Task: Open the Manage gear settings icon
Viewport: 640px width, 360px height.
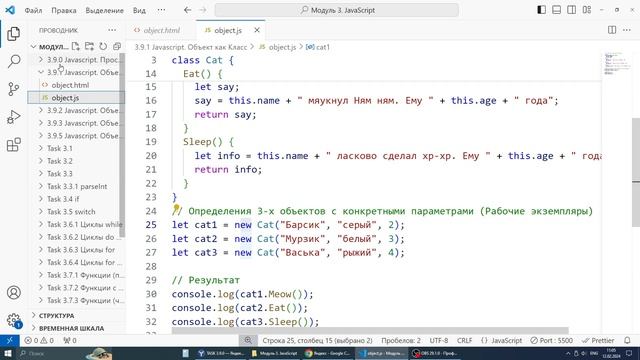Action: [x=13, y=320]
